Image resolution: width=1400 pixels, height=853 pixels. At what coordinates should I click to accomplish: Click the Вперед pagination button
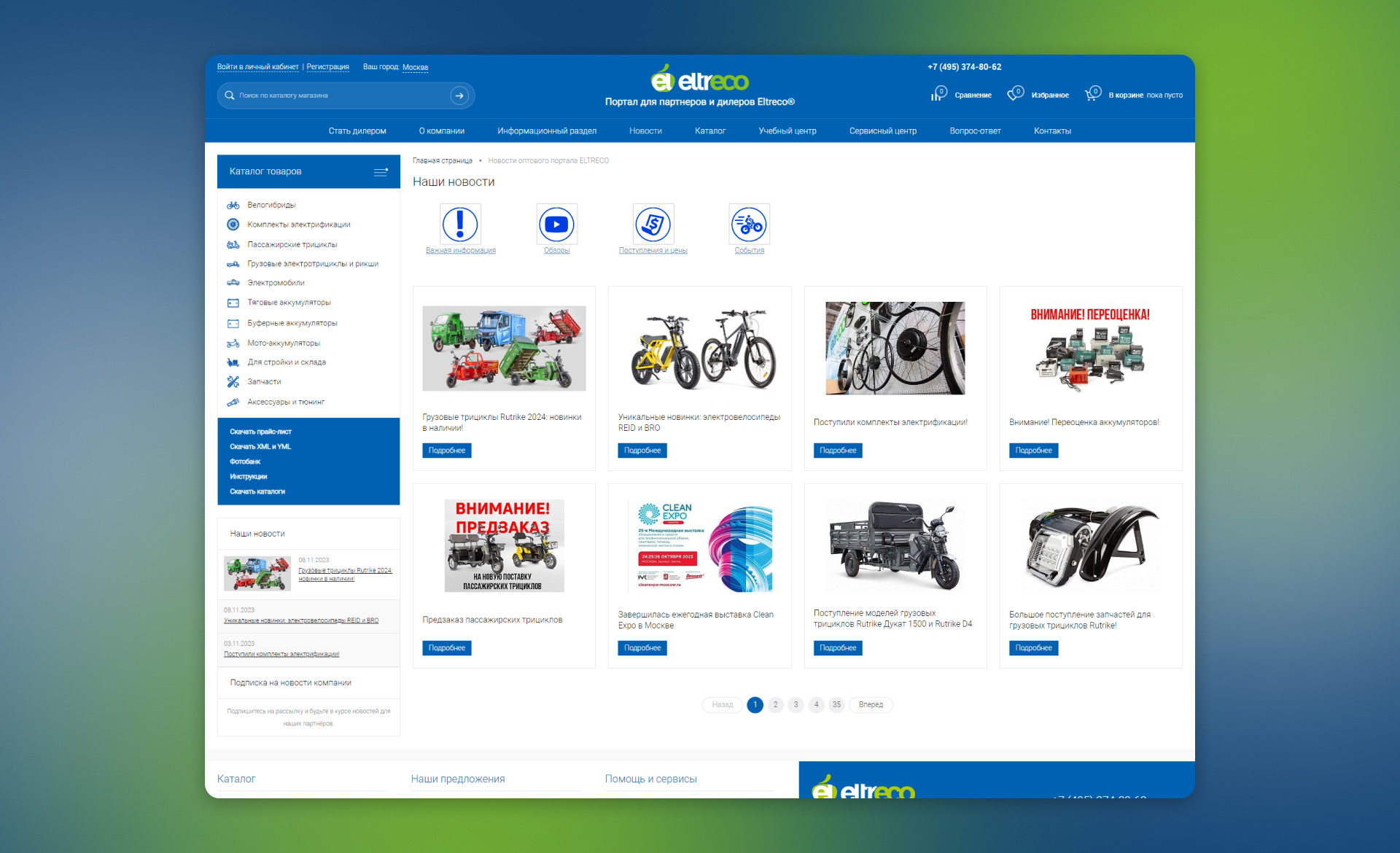click(871, 704)
